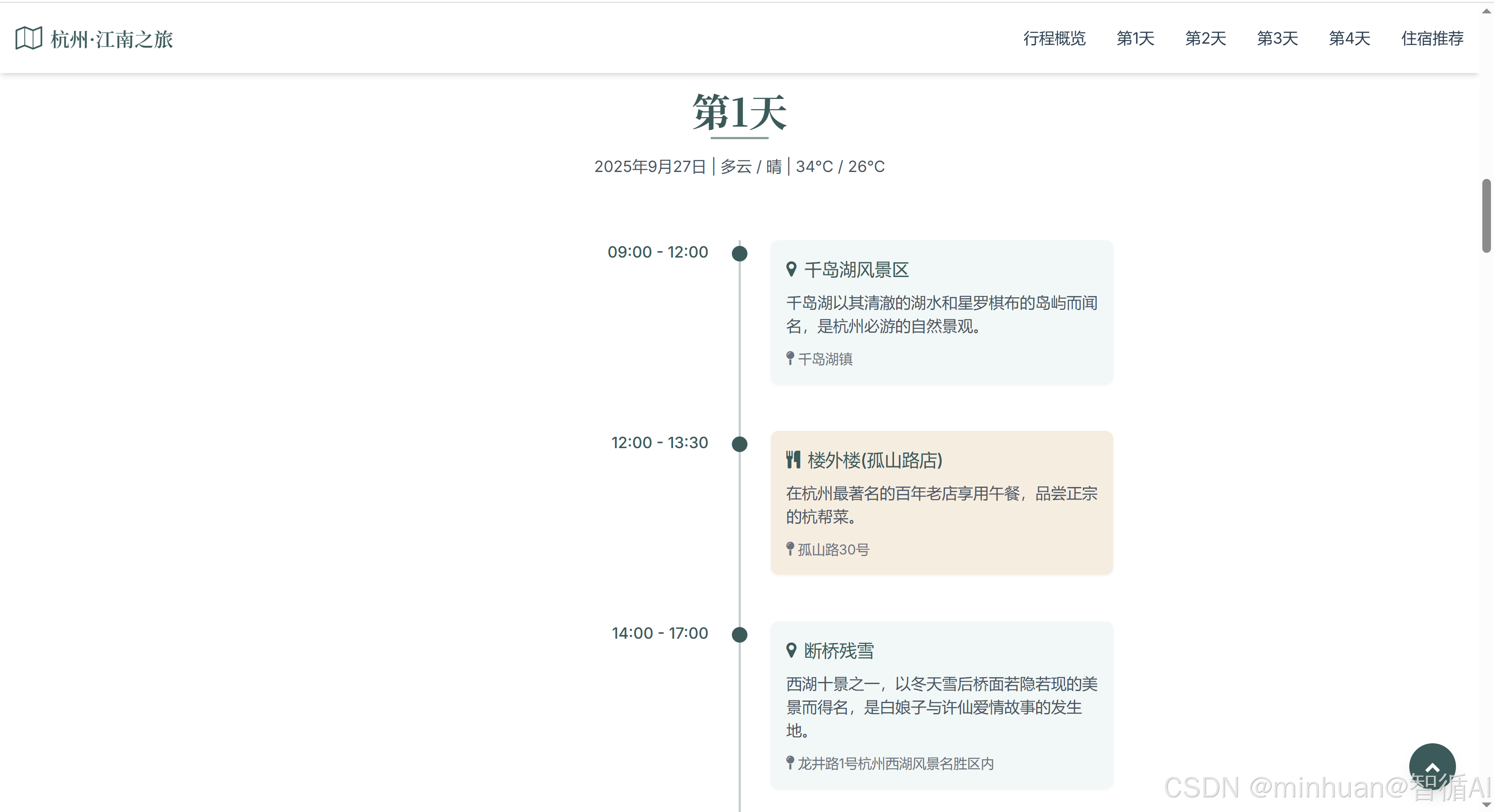Click the timeline dot for 14:00 - 17:00
Screen dimensions: 1494x812
pos(740,635)
